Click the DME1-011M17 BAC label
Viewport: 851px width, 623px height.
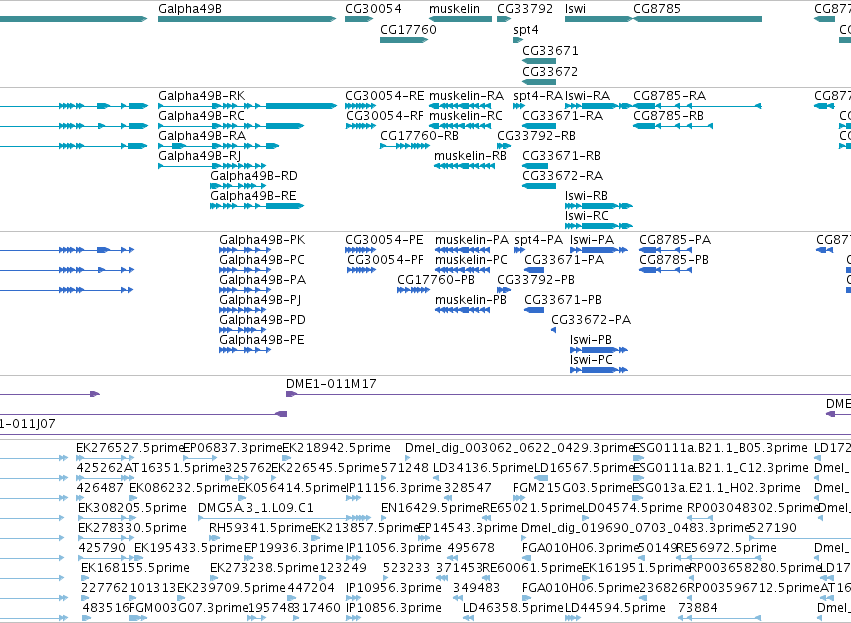[331, 384]
